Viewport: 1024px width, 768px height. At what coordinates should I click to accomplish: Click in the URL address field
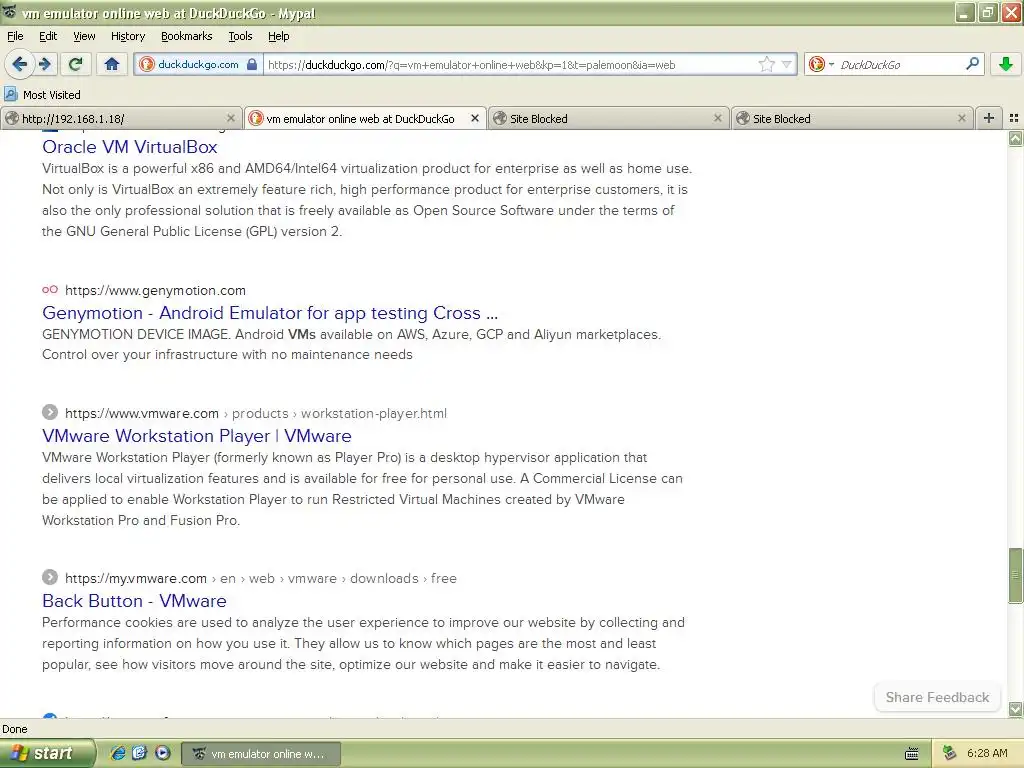(x=509, y=65)
